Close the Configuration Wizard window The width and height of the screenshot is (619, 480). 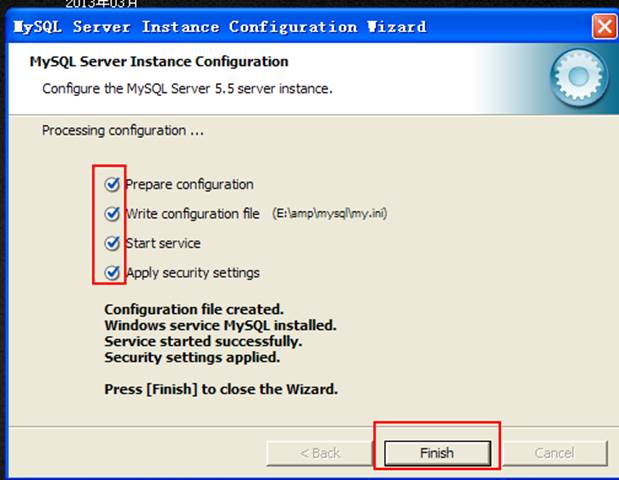(x=603, y=26)
